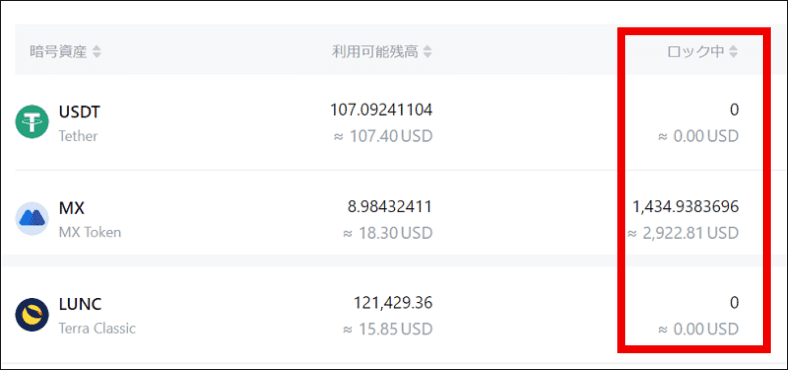Open the LUNC asset name
This screenshot has width=788, height=370.
pos(80,304)
